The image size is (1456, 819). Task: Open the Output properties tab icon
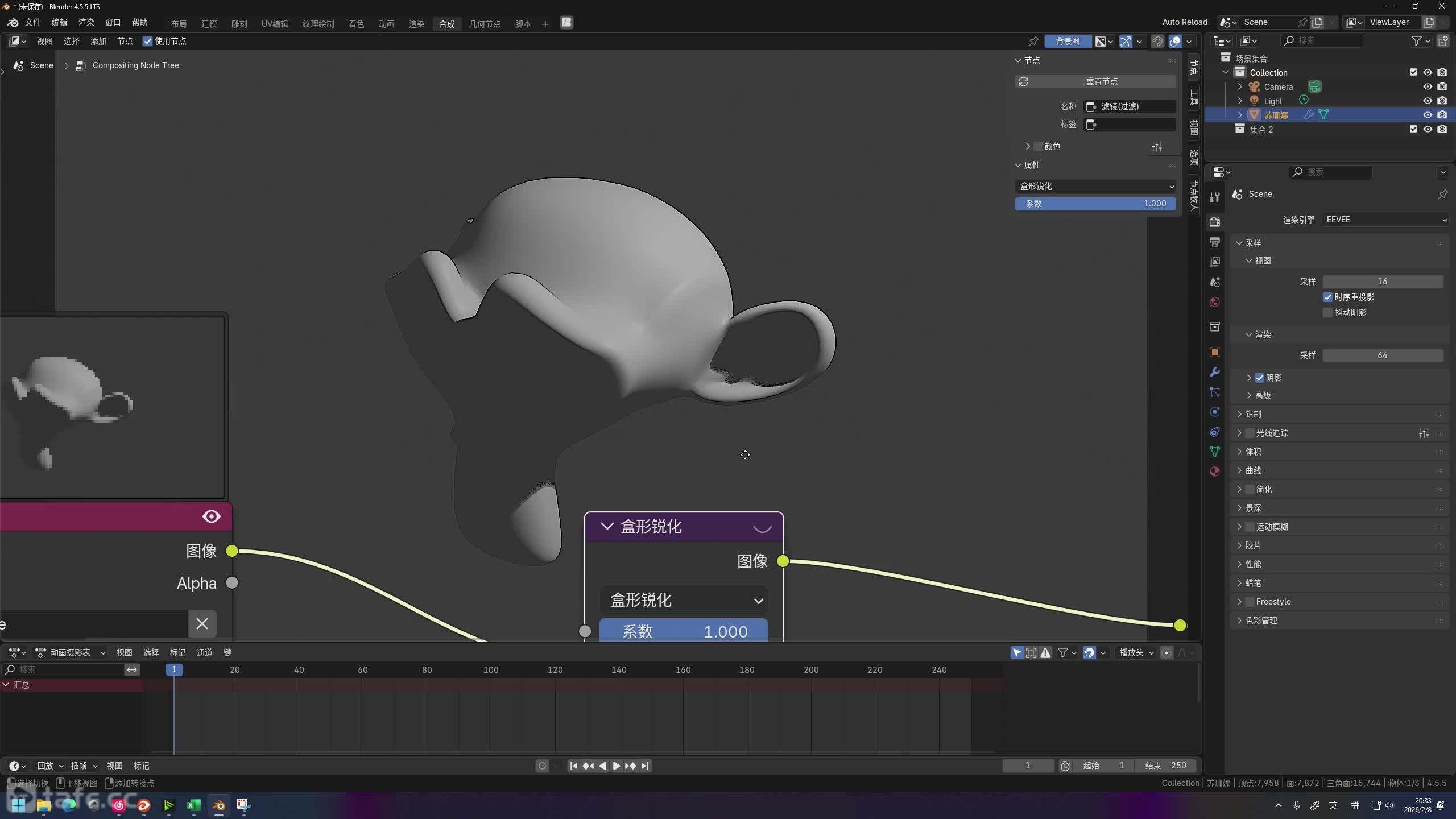point(1215,242)
